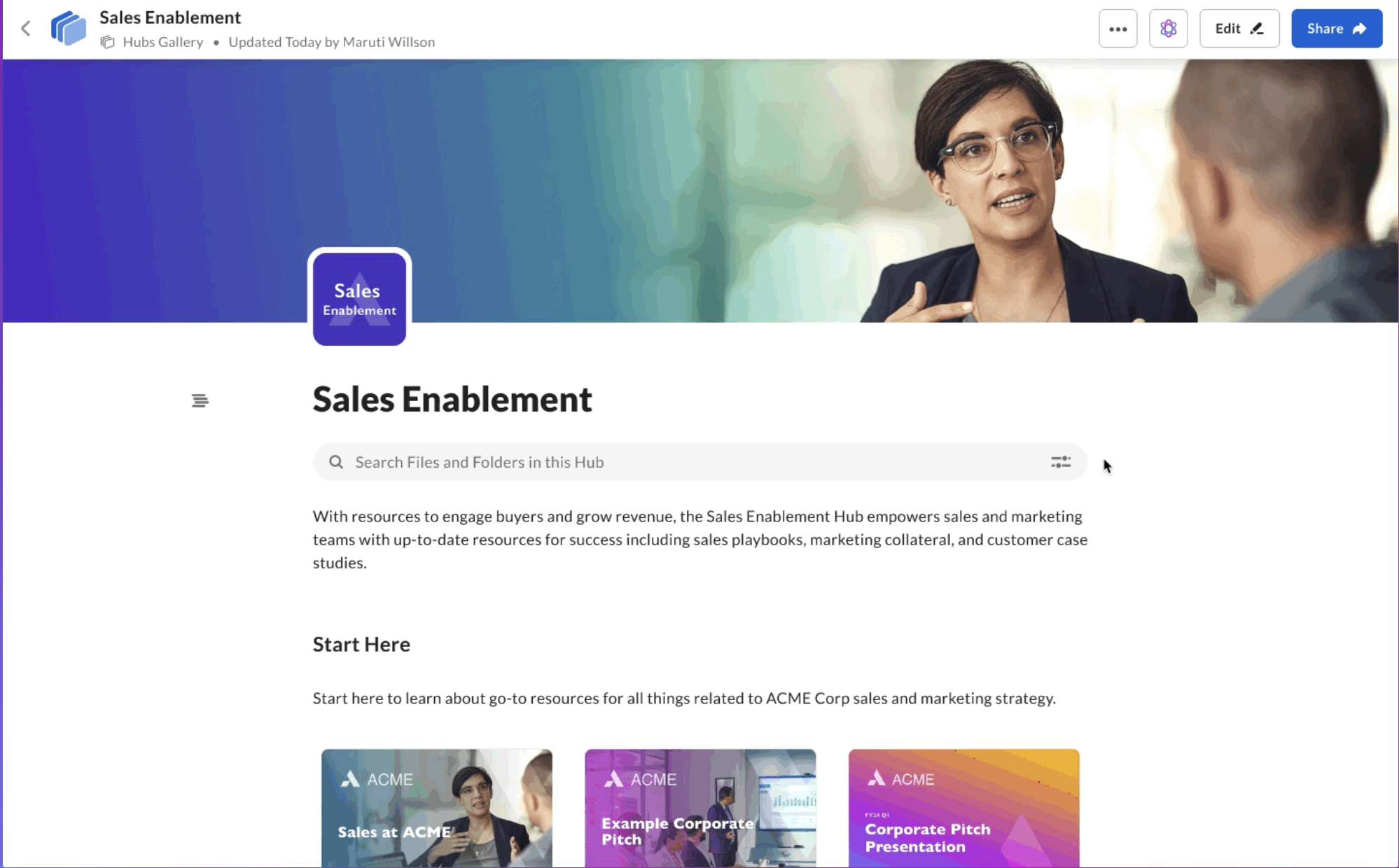Open the Example Corporate Pitch thumbnail
1399x868 pixels.
coord(700,808)
